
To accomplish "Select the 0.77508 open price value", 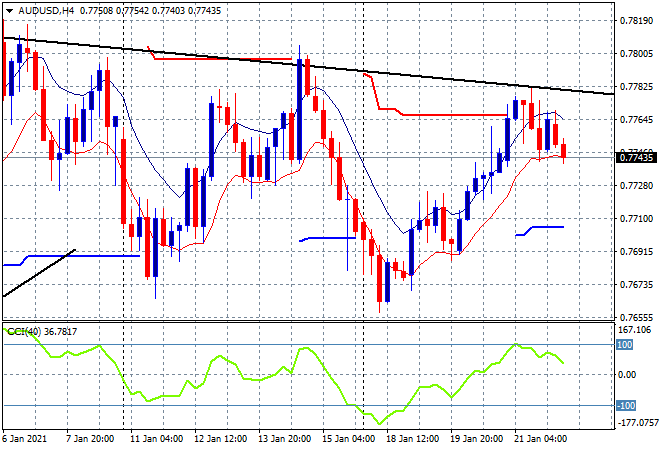I will coord(96,11).
